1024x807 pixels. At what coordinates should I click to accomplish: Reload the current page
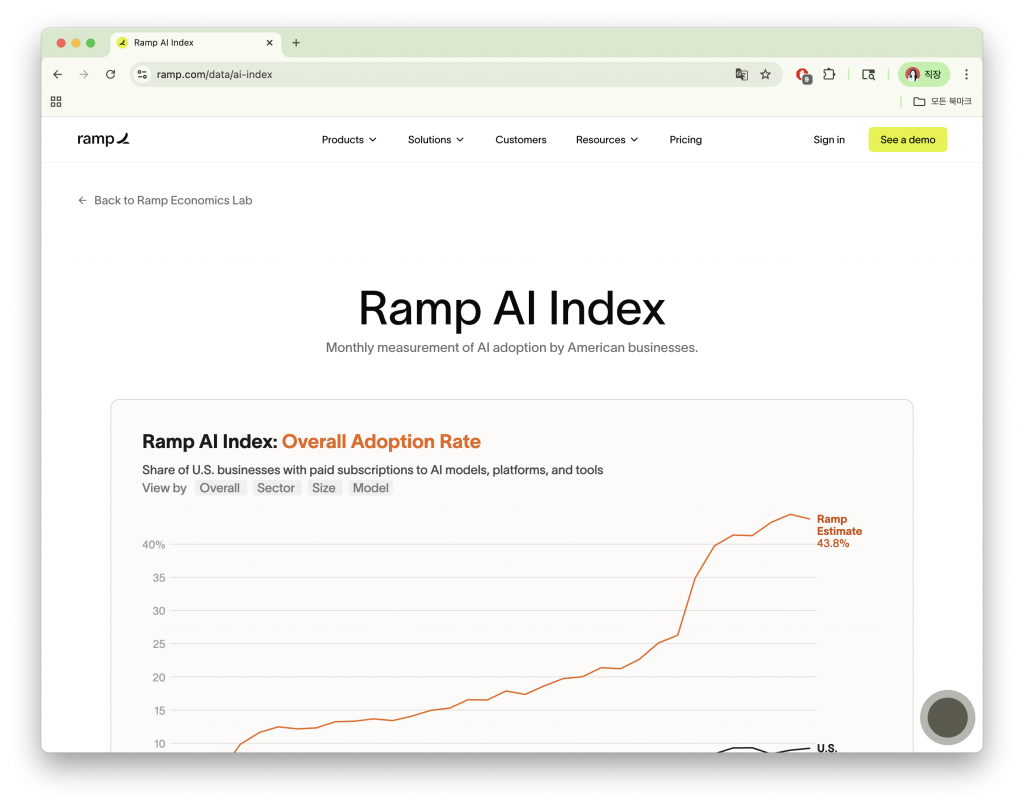pyautogui.click(x=110, y=74)
